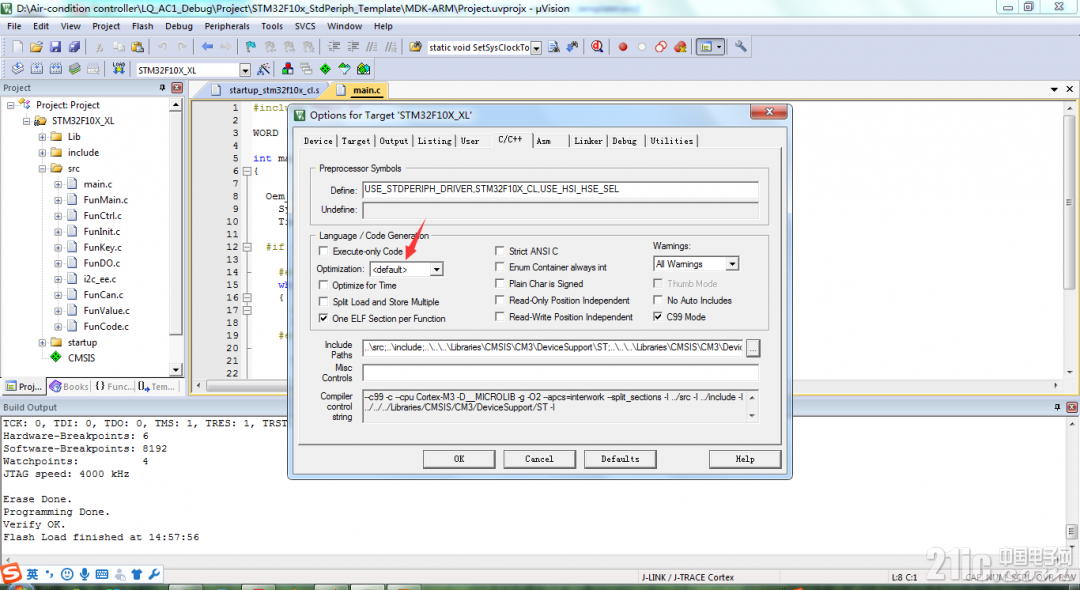Click the Translate current file icon

click(18, 69)
